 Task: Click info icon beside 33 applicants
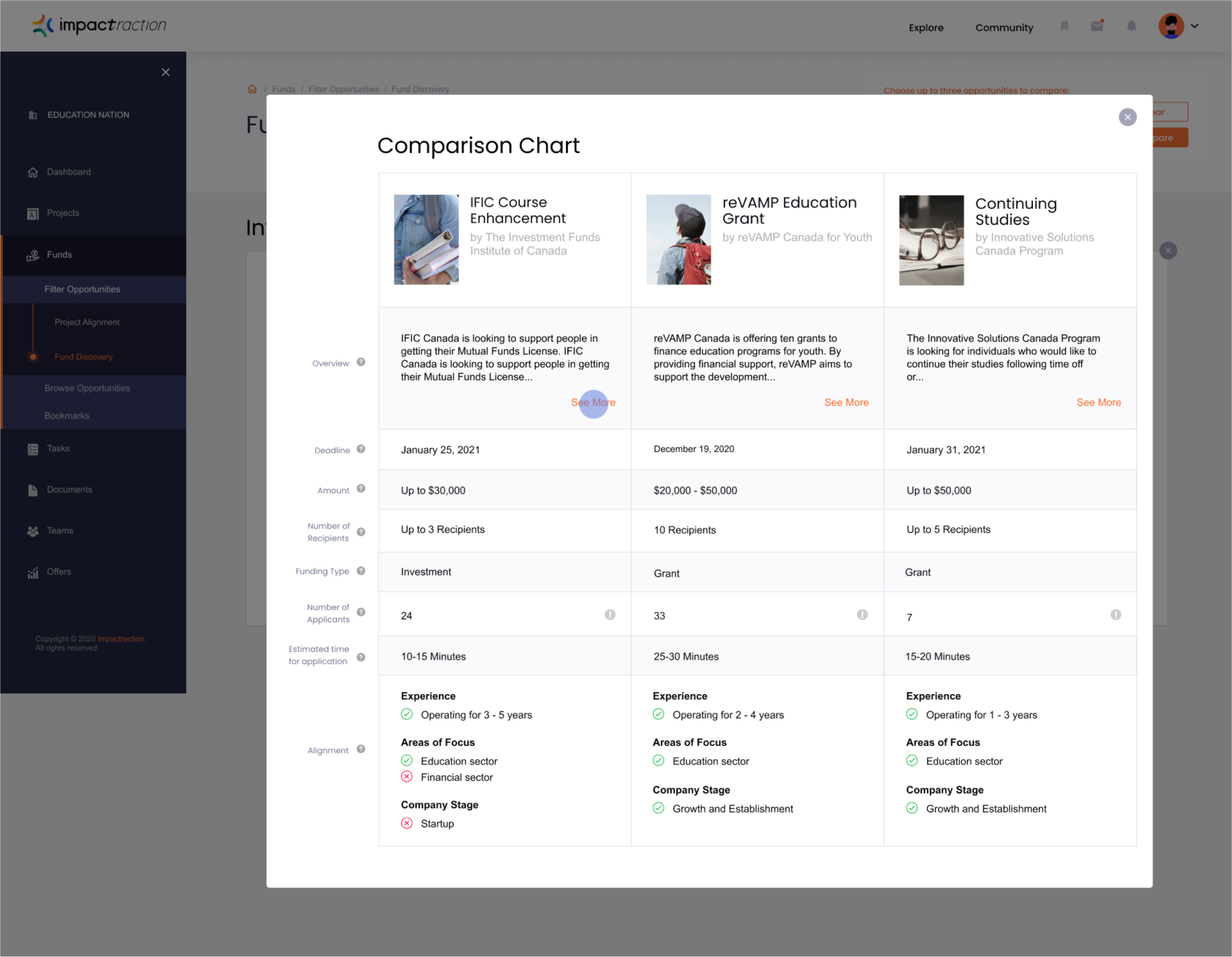pyautogui.click(x=862, y=614)
